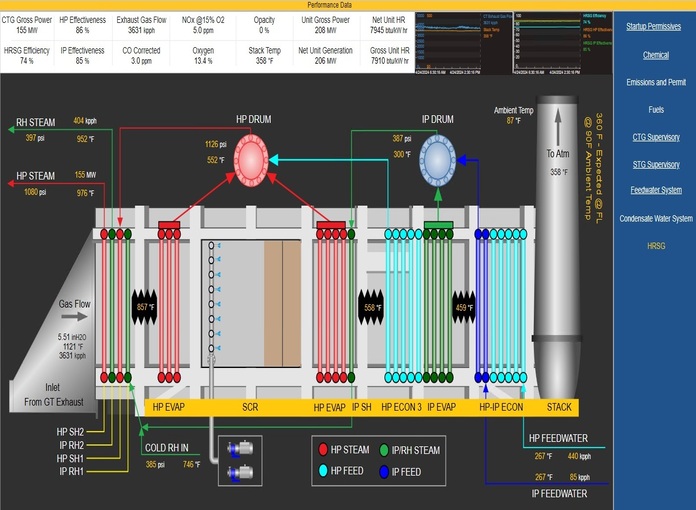
Task: Click the Net Unit HR 7945 value
Action: click(x=388, y=30)
